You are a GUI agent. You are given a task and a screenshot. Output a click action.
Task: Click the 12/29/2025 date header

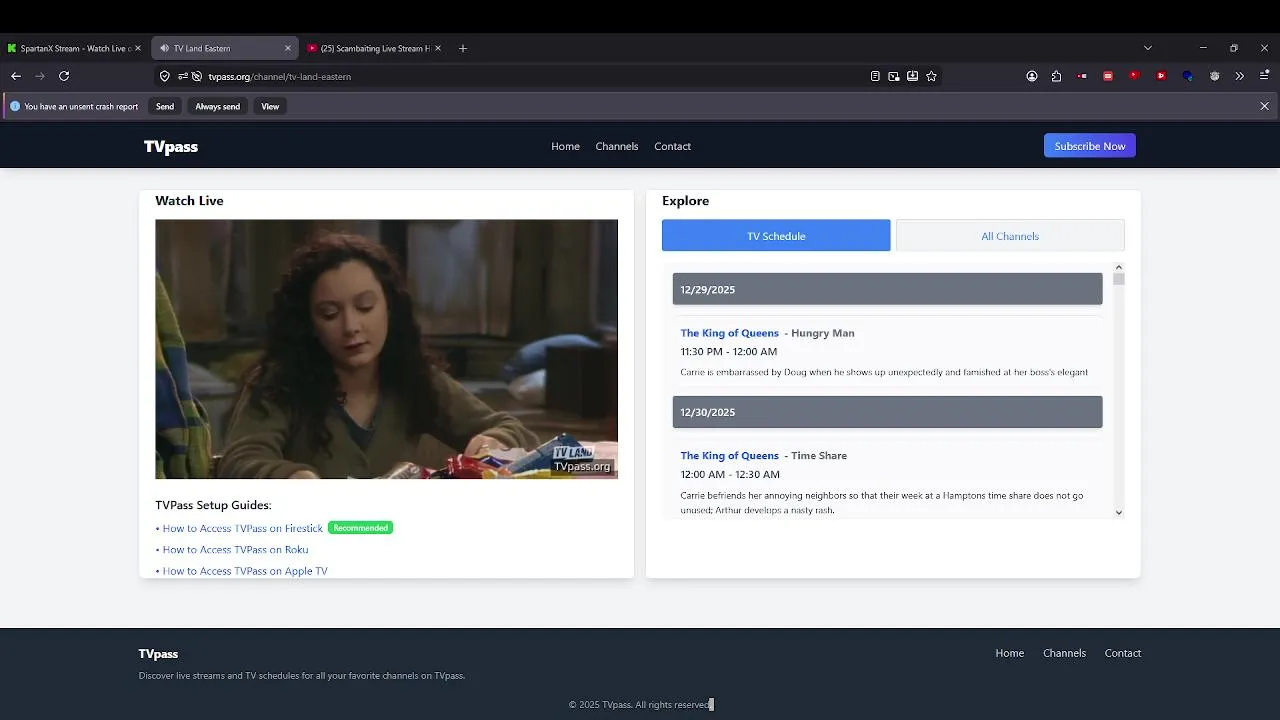tap(887, 289)
